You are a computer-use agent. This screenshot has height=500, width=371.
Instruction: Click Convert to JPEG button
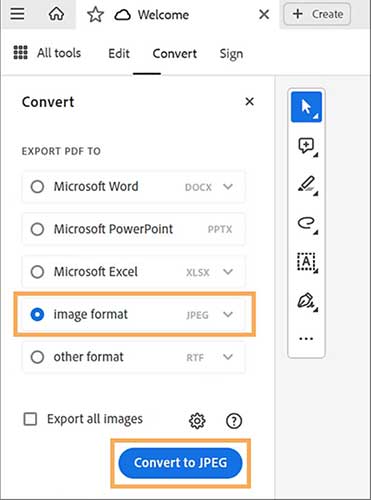click(180, 463)
